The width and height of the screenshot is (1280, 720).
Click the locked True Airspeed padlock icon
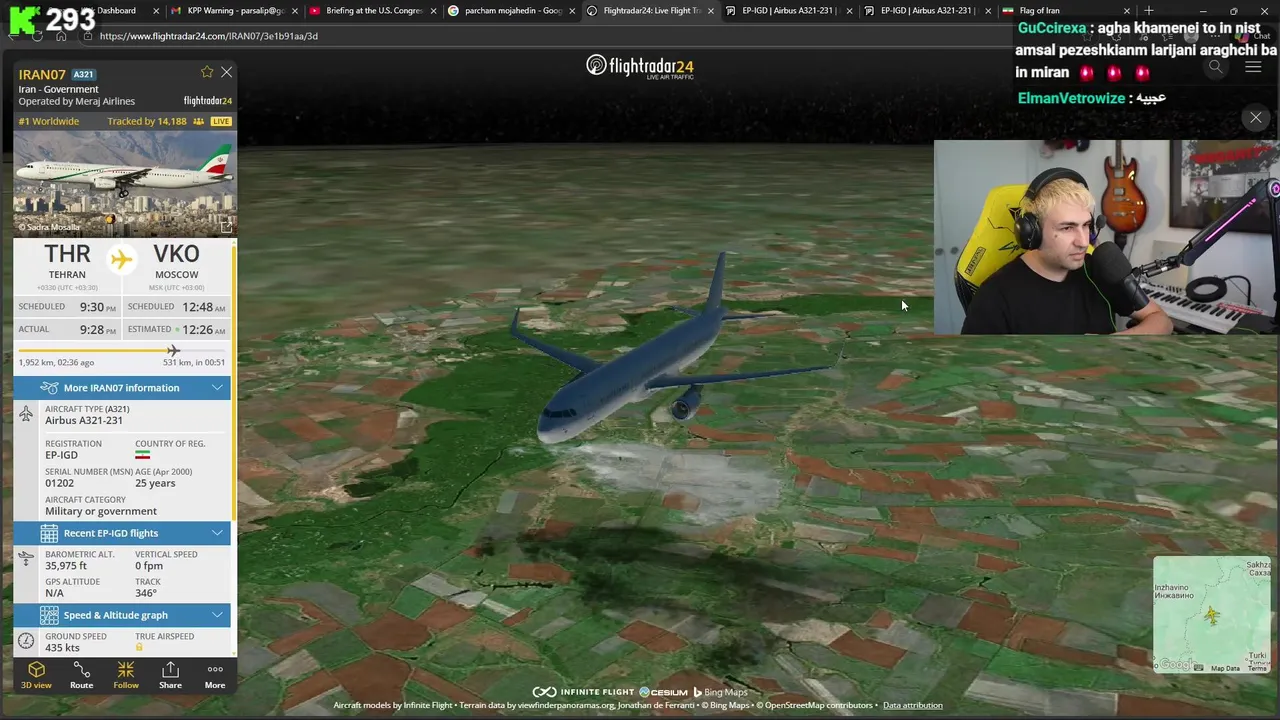click(139, 648)
